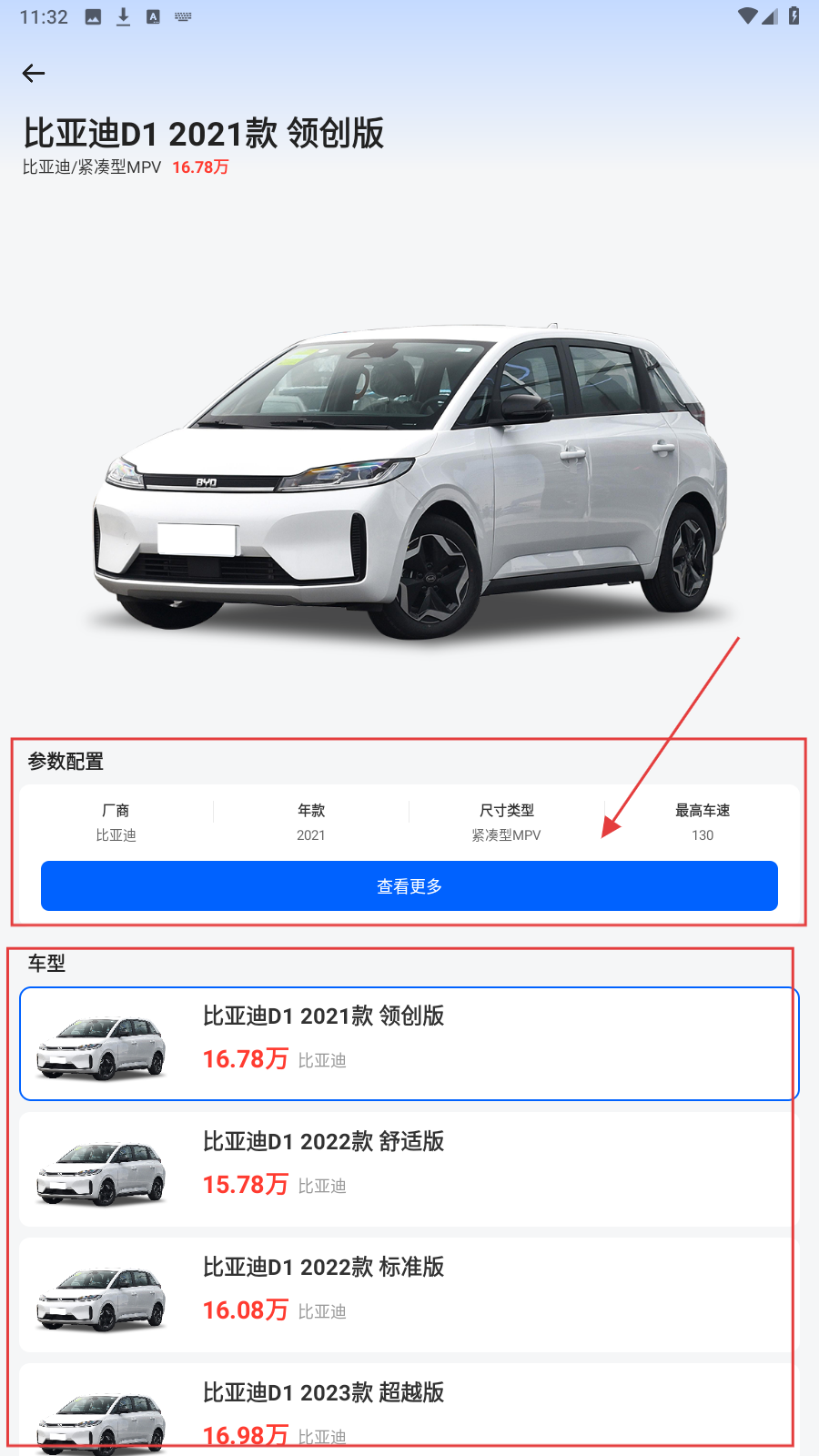Tap the cellular signal icon

pos(770,16)
